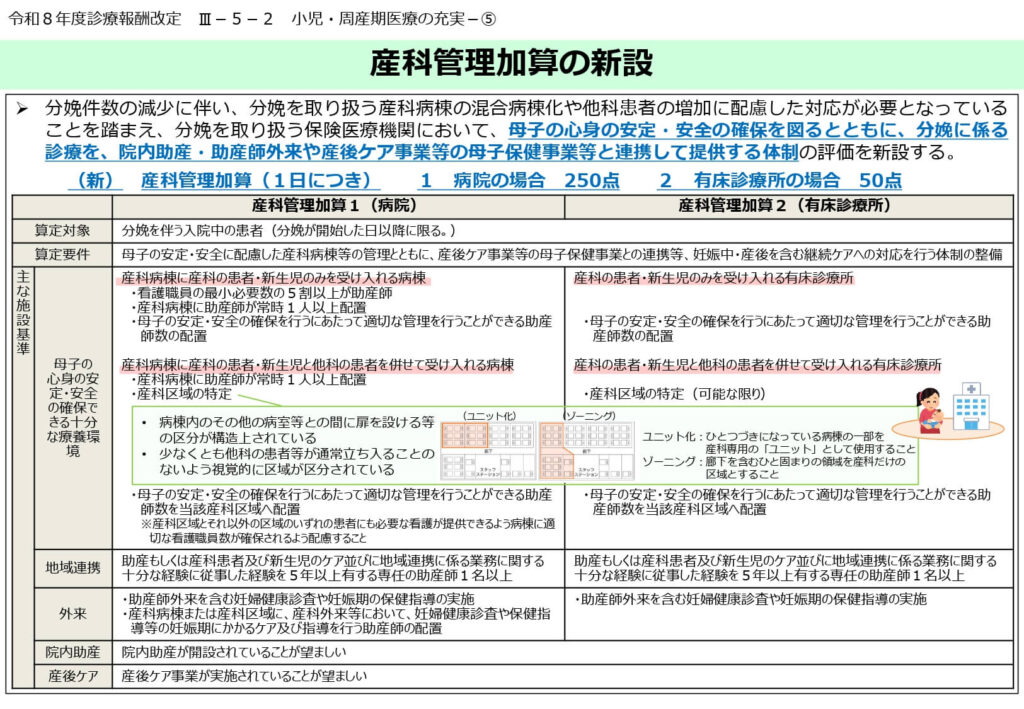Select the 産科管理加算2(有床診療所) column header
Screen dimensions: 1024x709
click(x=785, y=206)
